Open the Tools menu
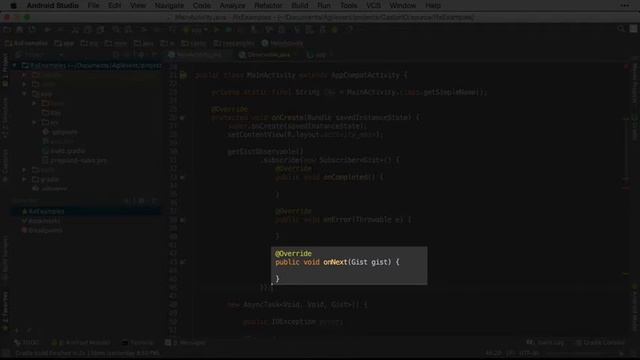Image resolution: width=640 pixels, height=360 pixels. (x=348, y=6)
